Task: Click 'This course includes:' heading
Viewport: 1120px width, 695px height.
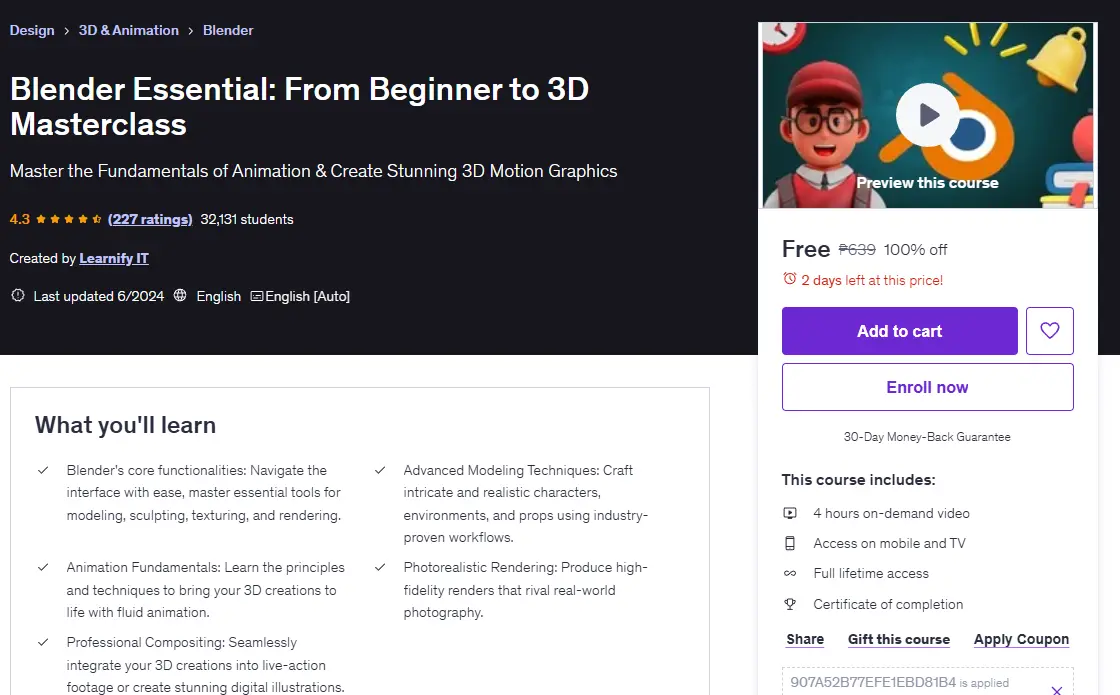Action: 859,479
